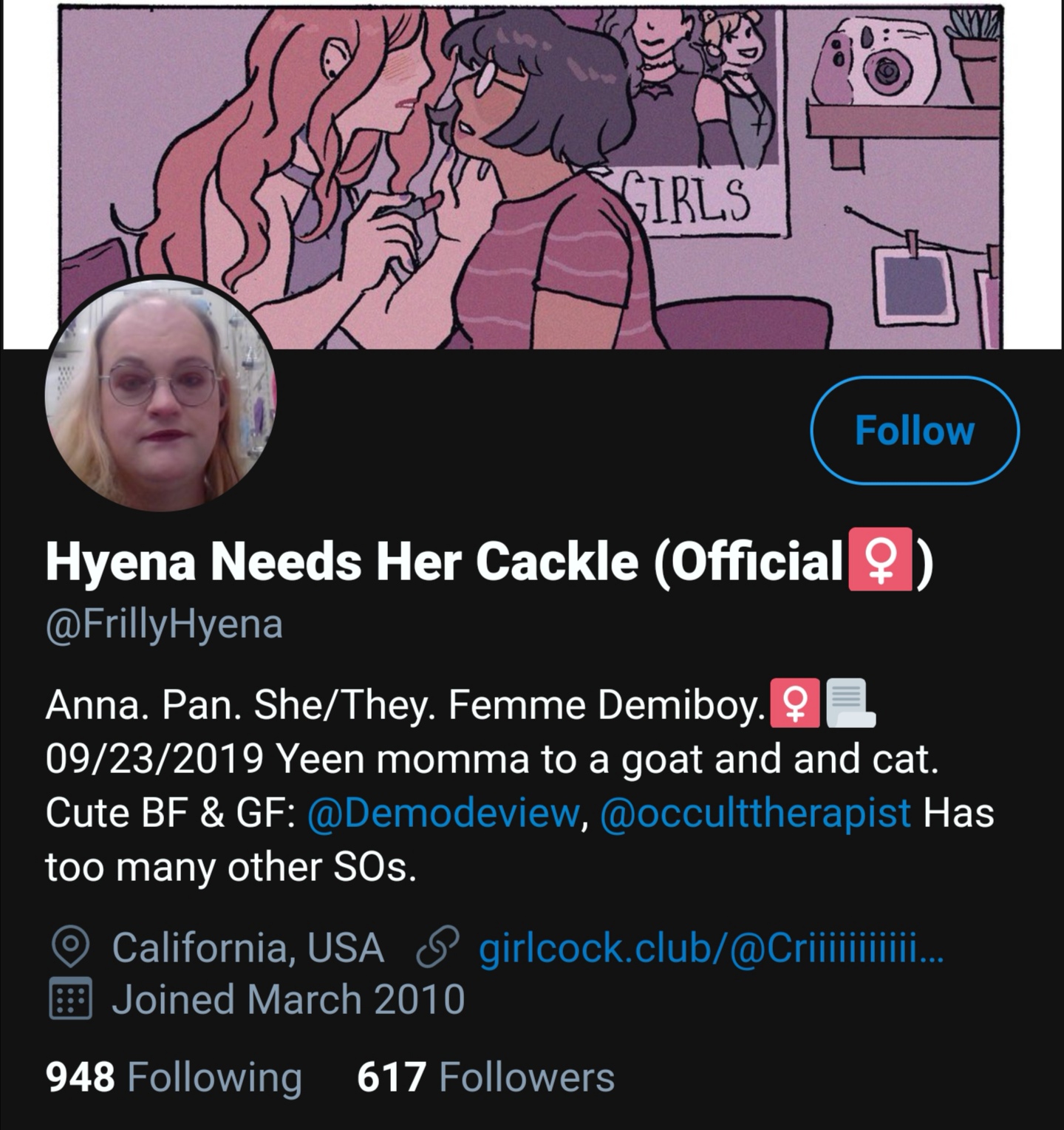Open the @occulttherapist mention link
The width and height of the screenshot is (1064, 1130).
tap(756, 812)
